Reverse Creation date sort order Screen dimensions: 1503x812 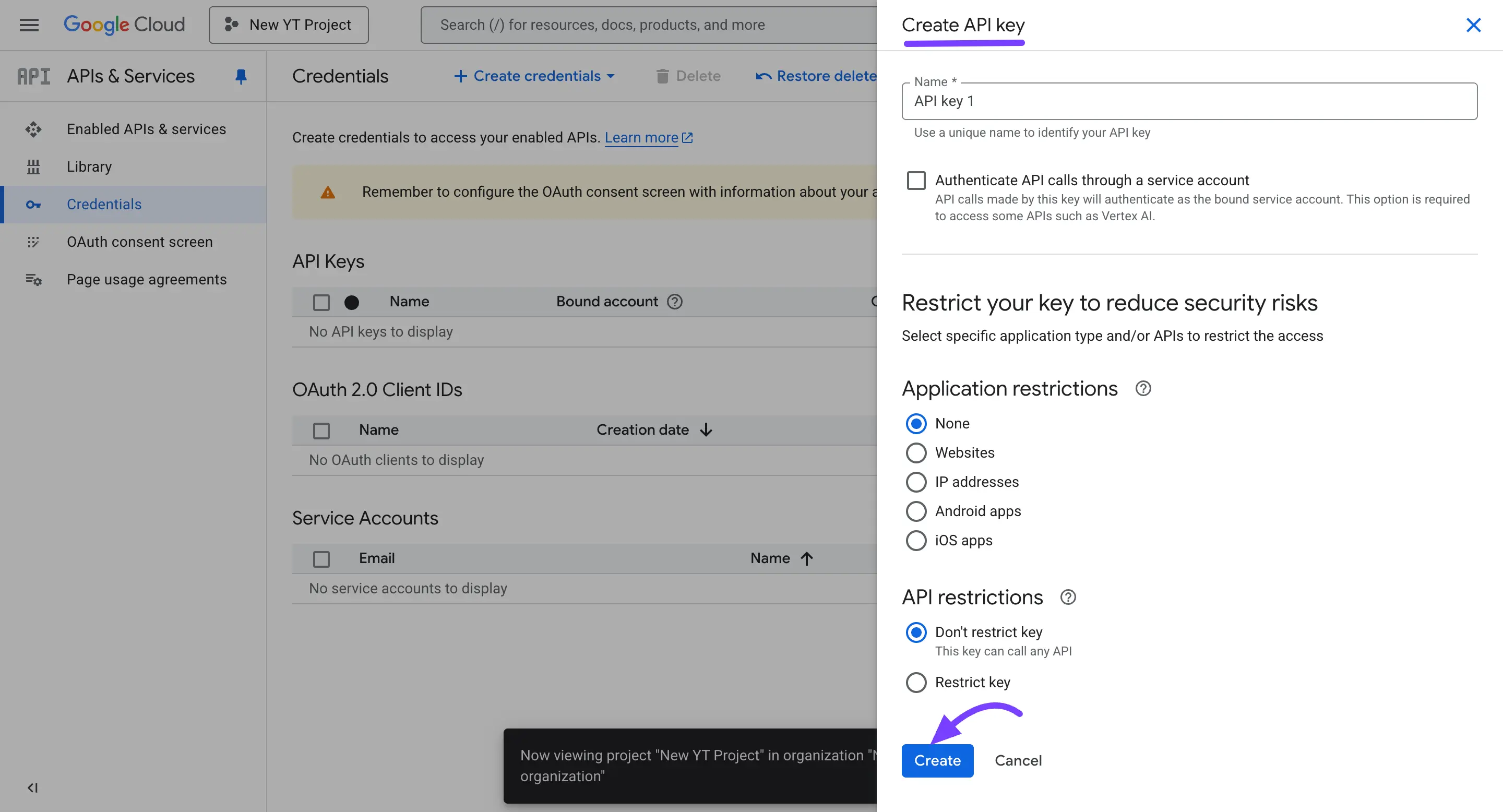(x=706, y=429)
